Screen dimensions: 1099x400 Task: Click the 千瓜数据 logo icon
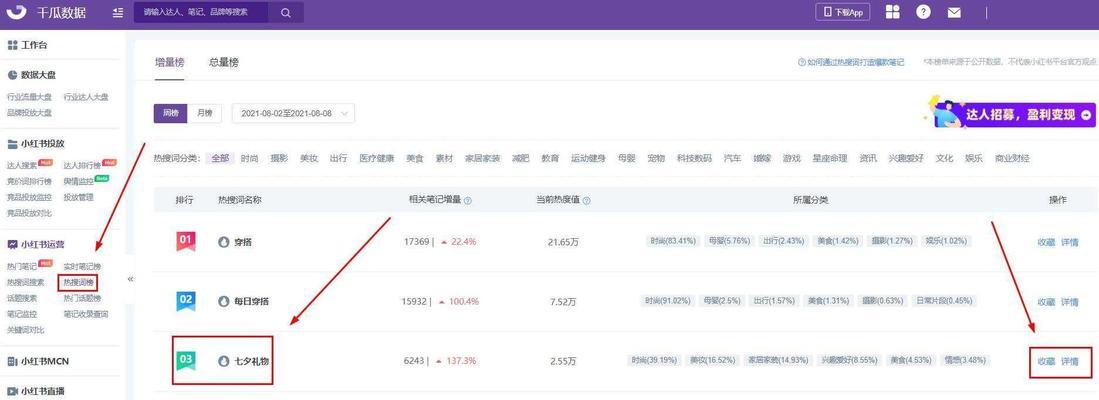pos(18,12)
